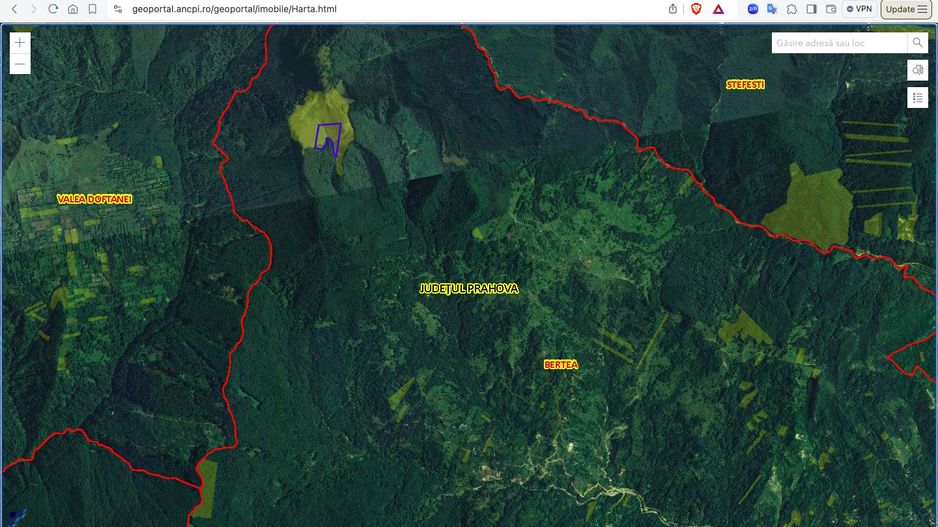Open Brave Shields lion icon

(696, 9)
